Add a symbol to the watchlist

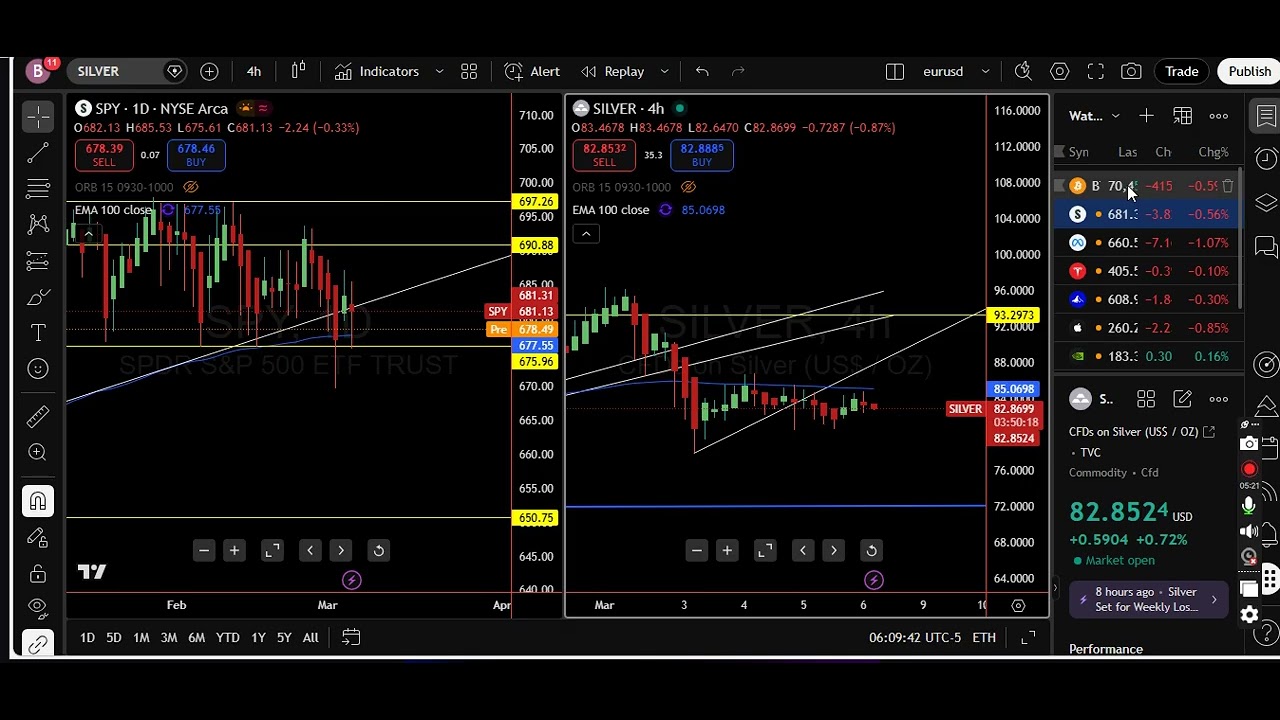(1146, 116)
